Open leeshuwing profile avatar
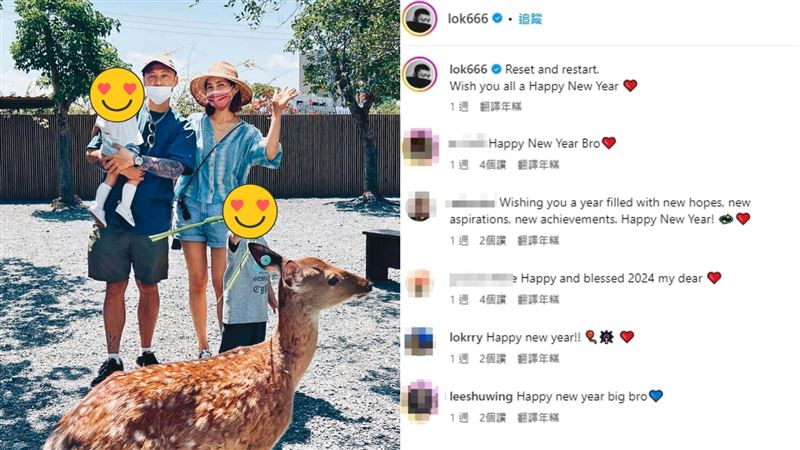The height and width of the screenshot is (450, 800). (x=420, y=401)
